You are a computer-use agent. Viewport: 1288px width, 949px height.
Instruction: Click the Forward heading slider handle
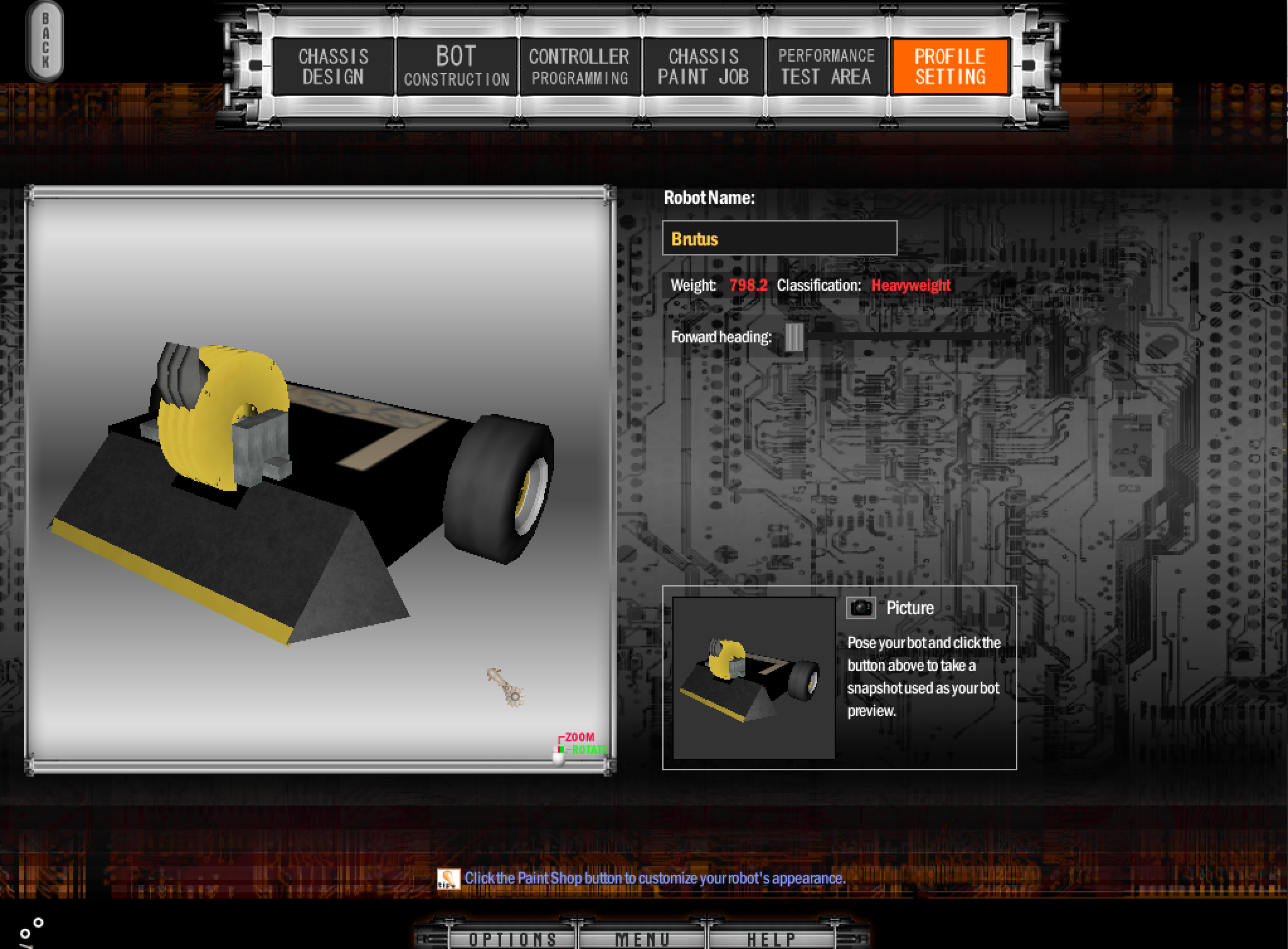(x=794, y=337)
